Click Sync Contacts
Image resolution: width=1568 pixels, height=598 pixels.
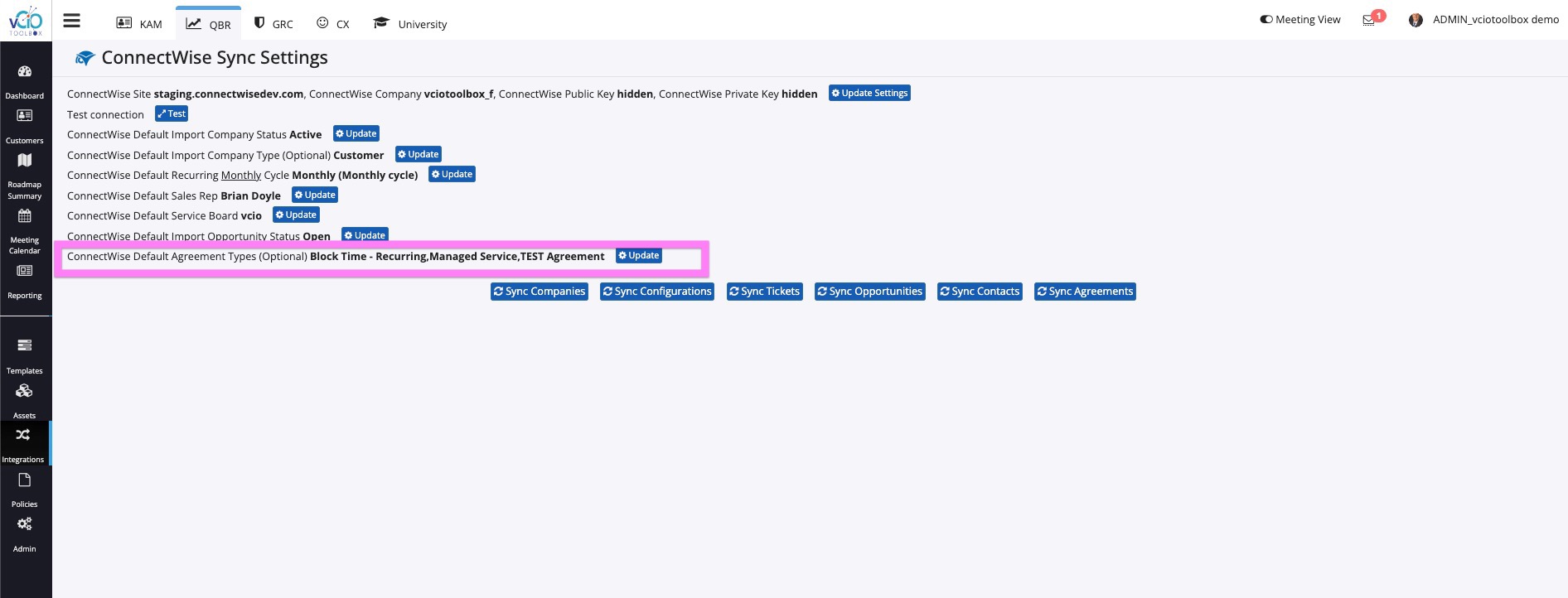click(x=980, y=292)
